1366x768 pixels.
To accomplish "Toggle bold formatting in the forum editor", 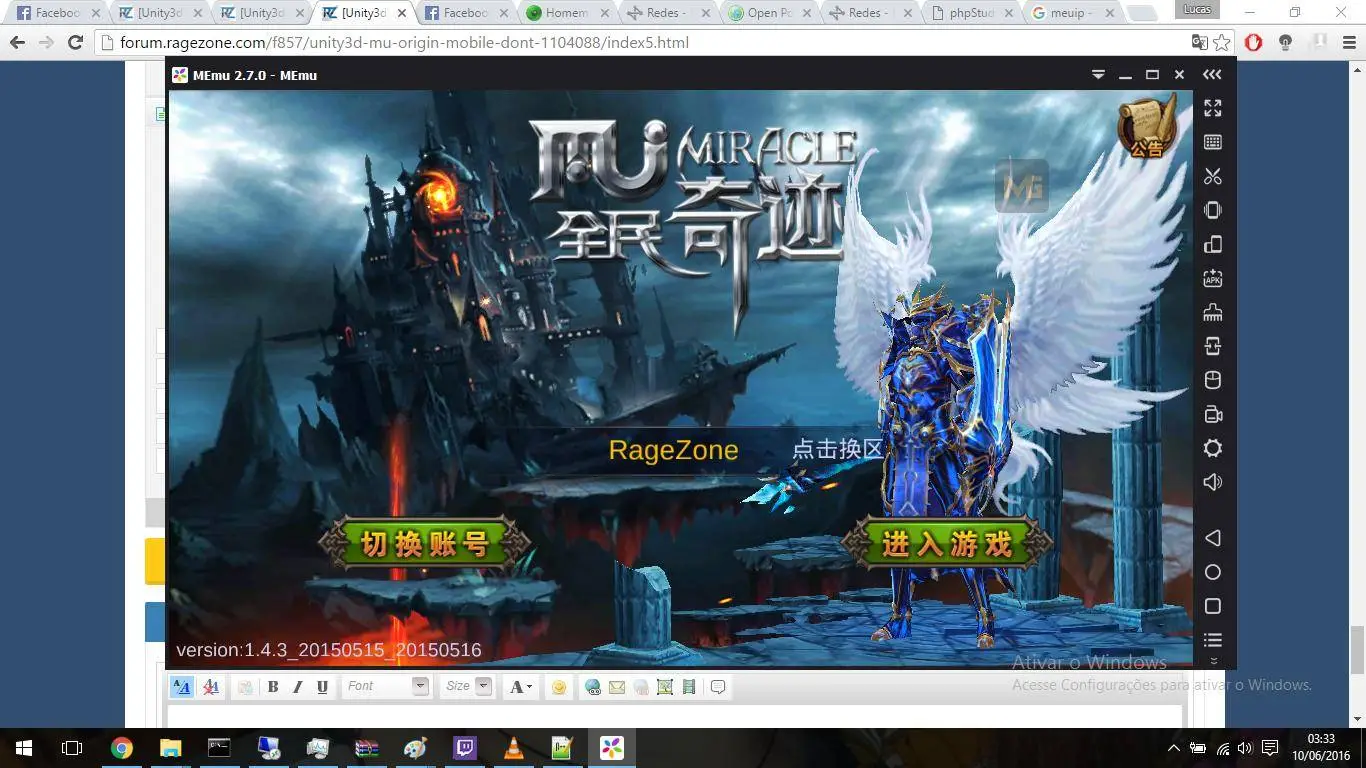I will click(273, 687).
